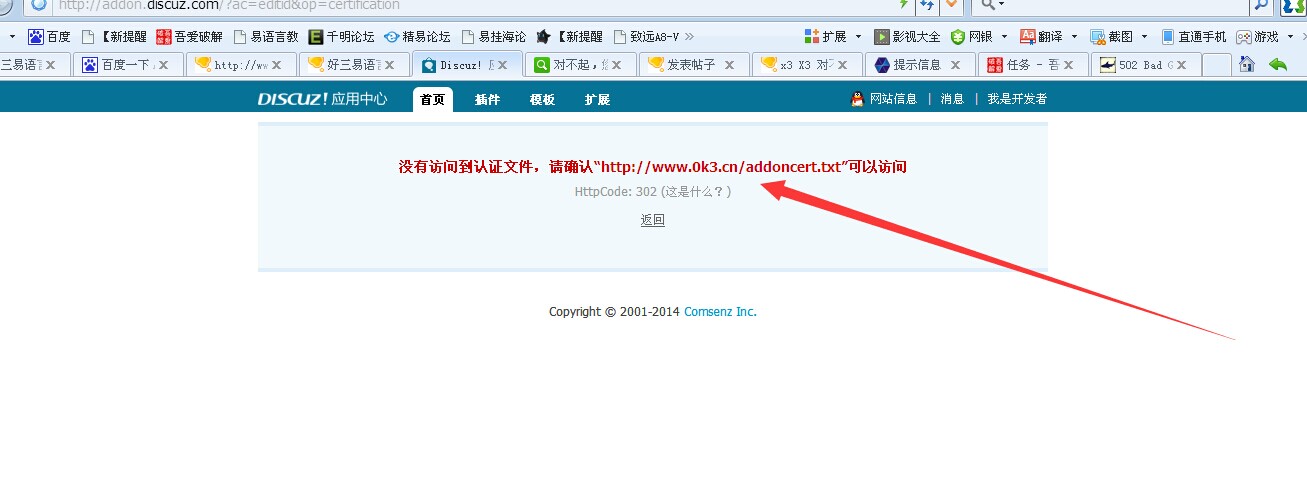Open the 易语言教 bookmark
Image resolution: width=1307 pixels, height=492 pixels.
pyautogui.click(x=265, y=37)
